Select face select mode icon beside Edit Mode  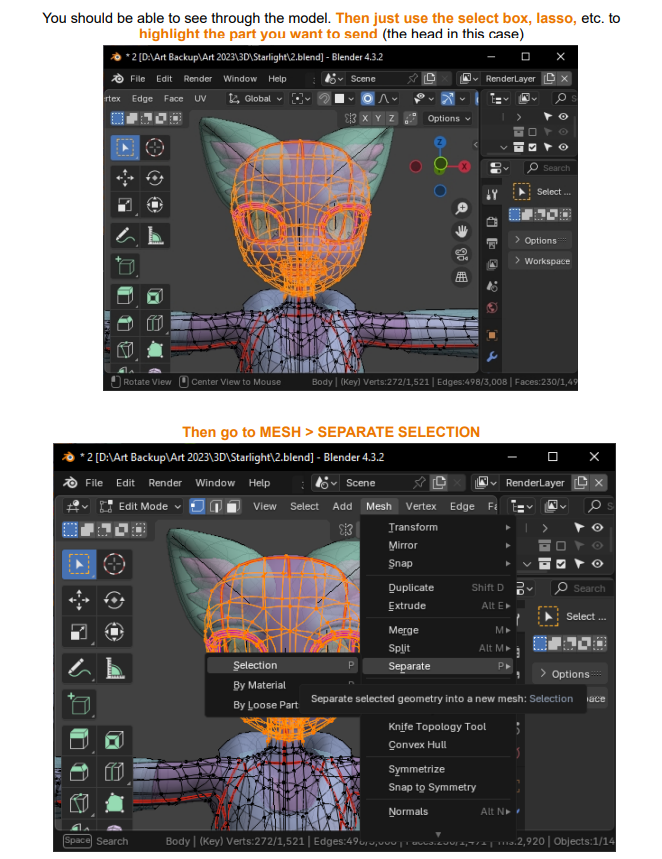[234, 506]
